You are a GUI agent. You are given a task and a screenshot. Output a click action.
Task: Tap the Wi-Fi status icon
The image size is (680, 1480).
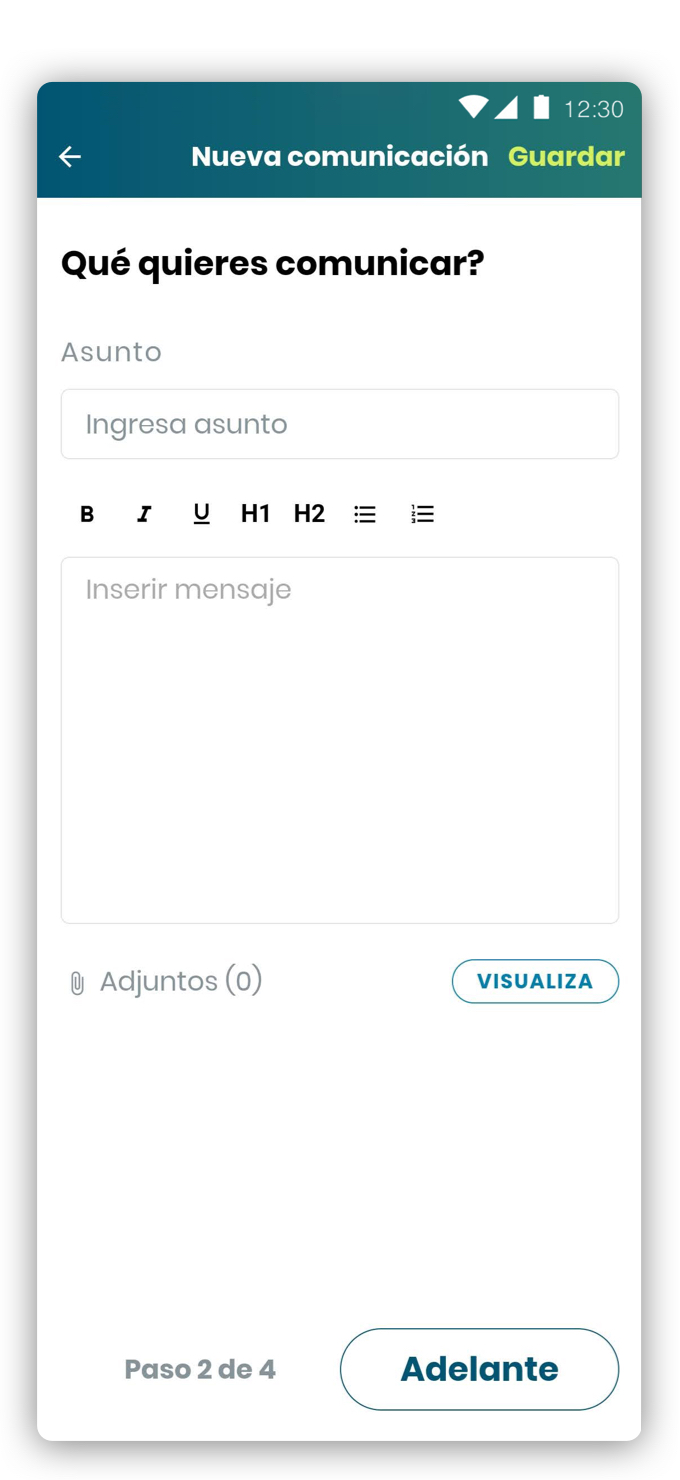click(472, 107)
